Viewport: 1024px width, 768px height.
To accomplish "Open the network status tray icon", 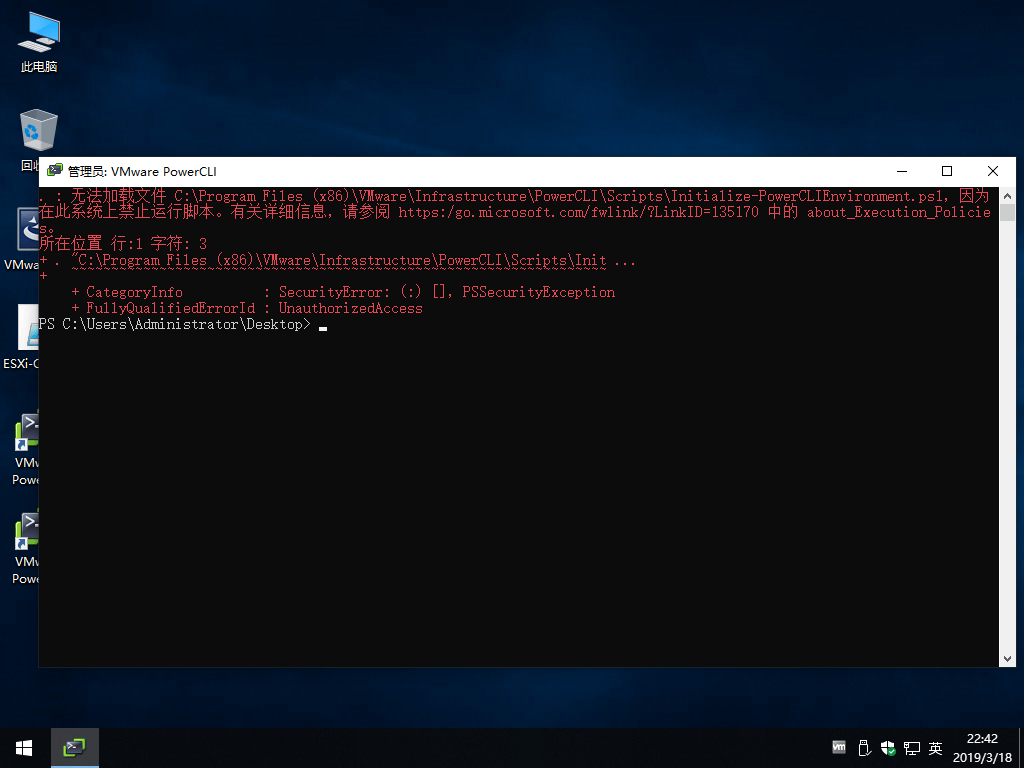I will point(912,748).
